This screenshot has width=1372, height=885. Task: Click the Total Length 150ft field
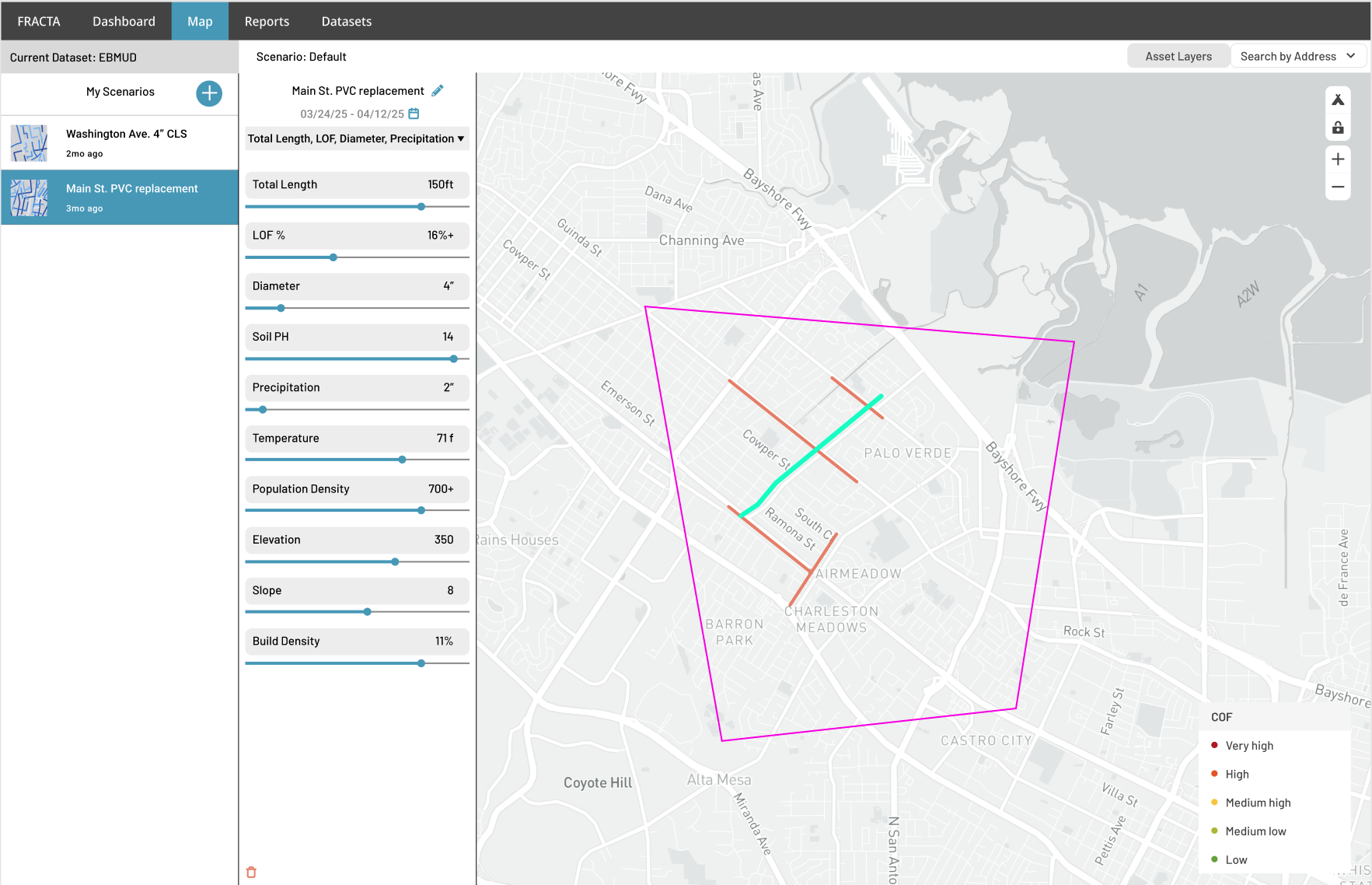(357, 184)
